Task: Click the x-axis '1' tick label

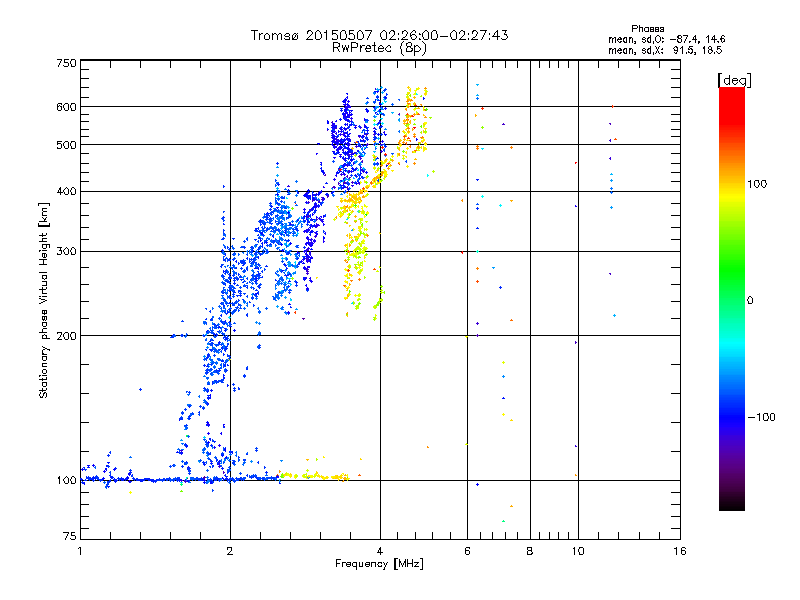Action: tap(80, 551)
